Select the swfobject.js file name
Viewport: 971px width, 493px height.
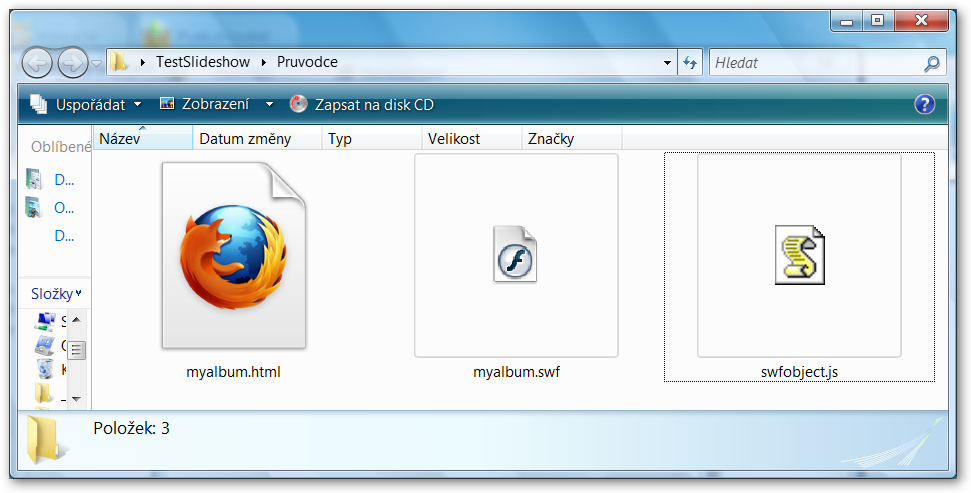tap(799, 372)
